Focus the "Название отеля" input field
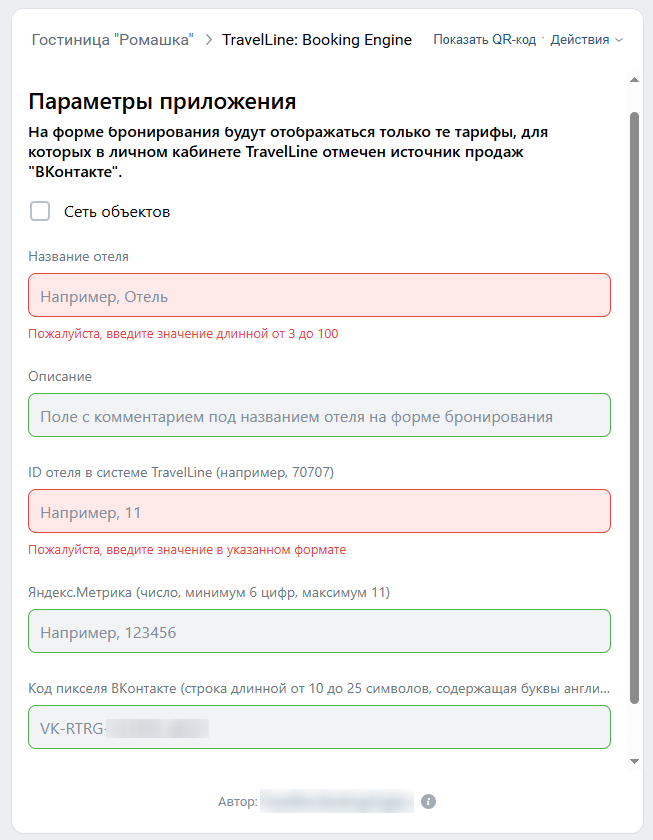This screenshot has width=653, height=840. click(319, 296)
